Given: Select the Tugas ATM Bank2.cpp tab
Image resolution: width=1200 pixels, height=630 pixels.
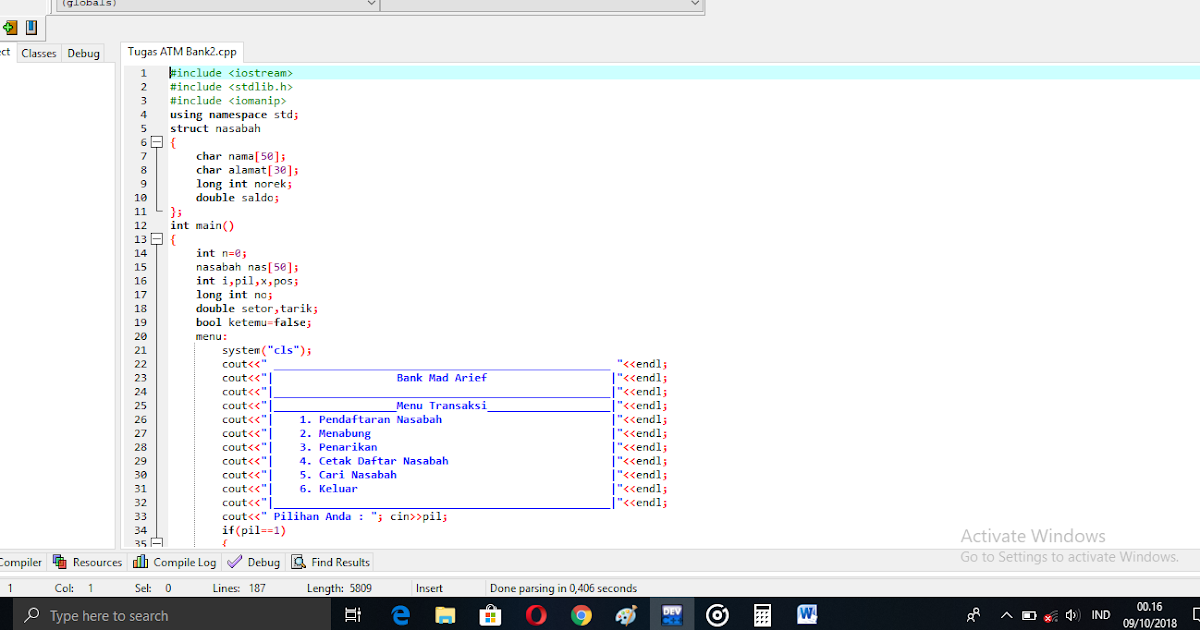Looking at the screenshot, I should pyautogui.click(x=182, y=51).
